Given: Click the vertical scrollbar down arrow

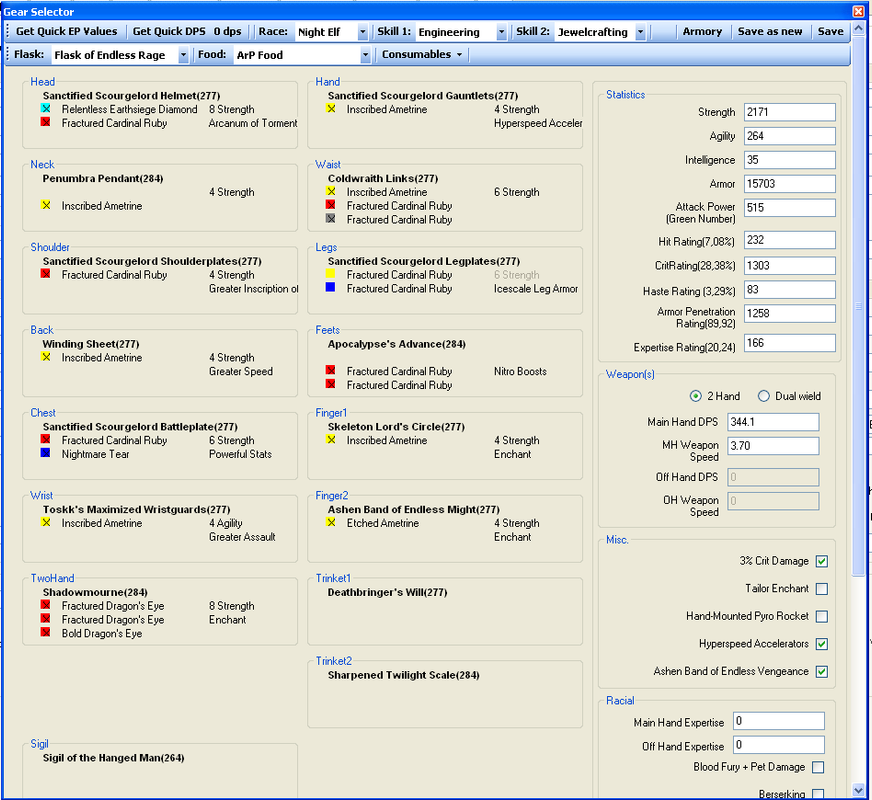Looking at the screenshot, I should click(859, 790).
